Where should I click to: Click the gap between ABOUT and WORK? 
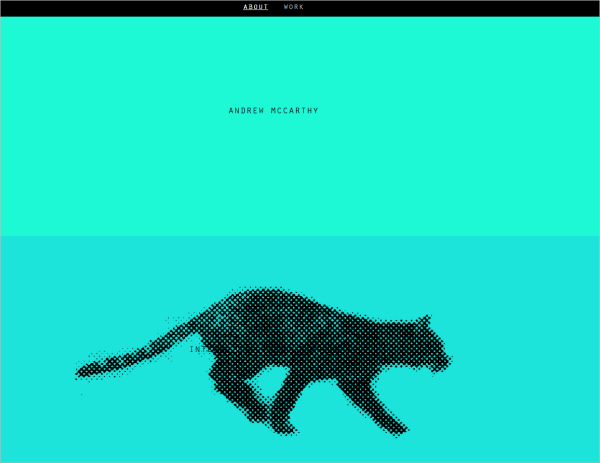pos(276,7)
